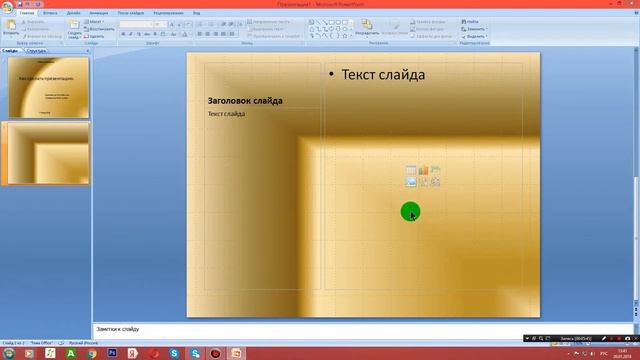Screen dimensions: 640x360
Task: Click the Office round button
Action: coord(7,7)
